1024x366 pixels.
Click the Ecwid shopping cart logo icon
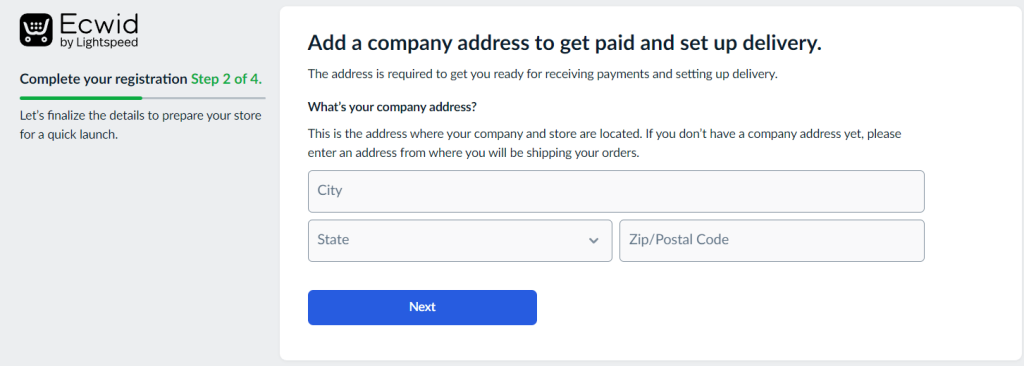[36, 31]
